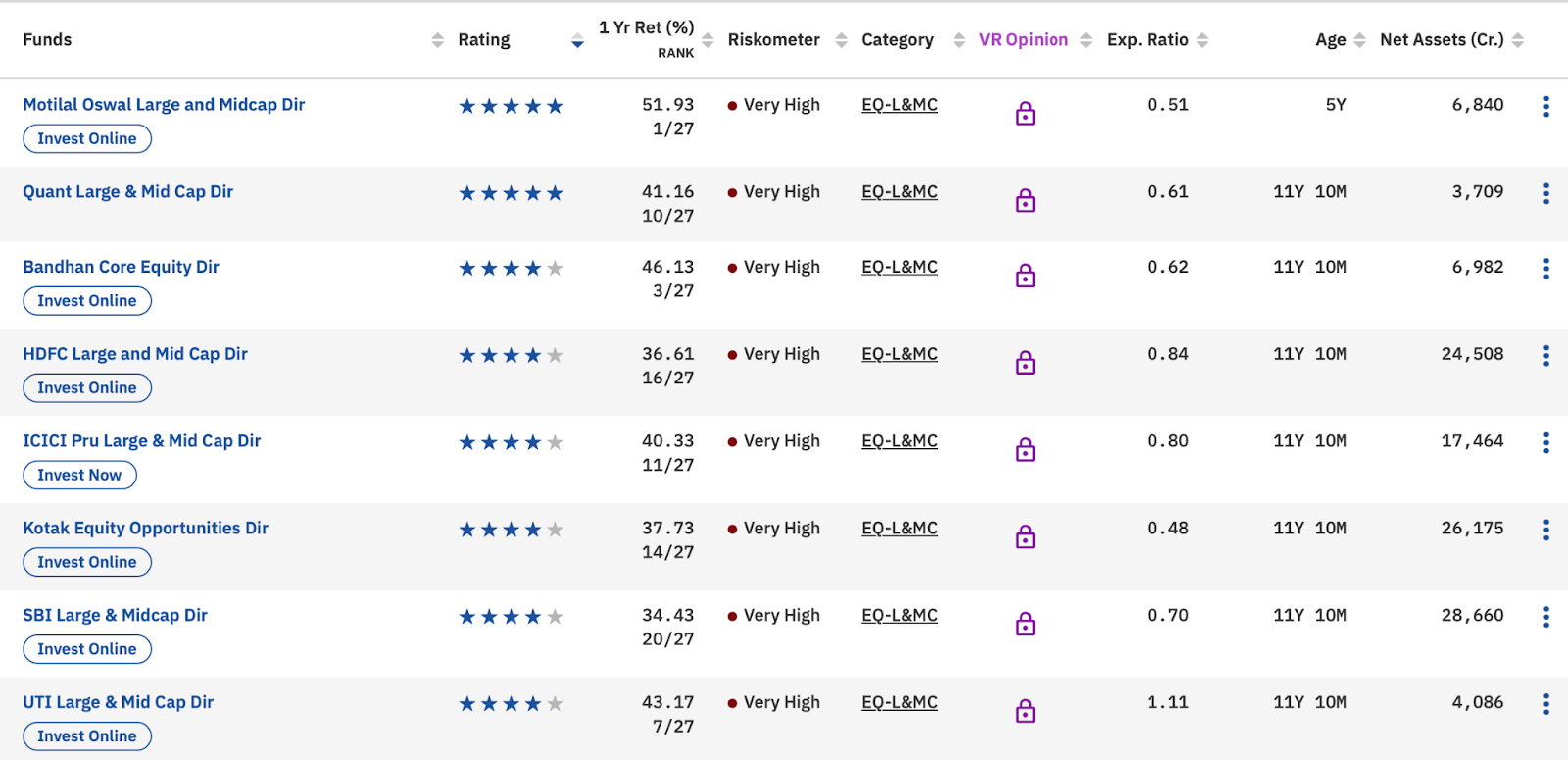1568x760 pixels.
Task: Open EQ-L&MC category link in Quant row
Action: pyautogui.click(x=900, y=192)
